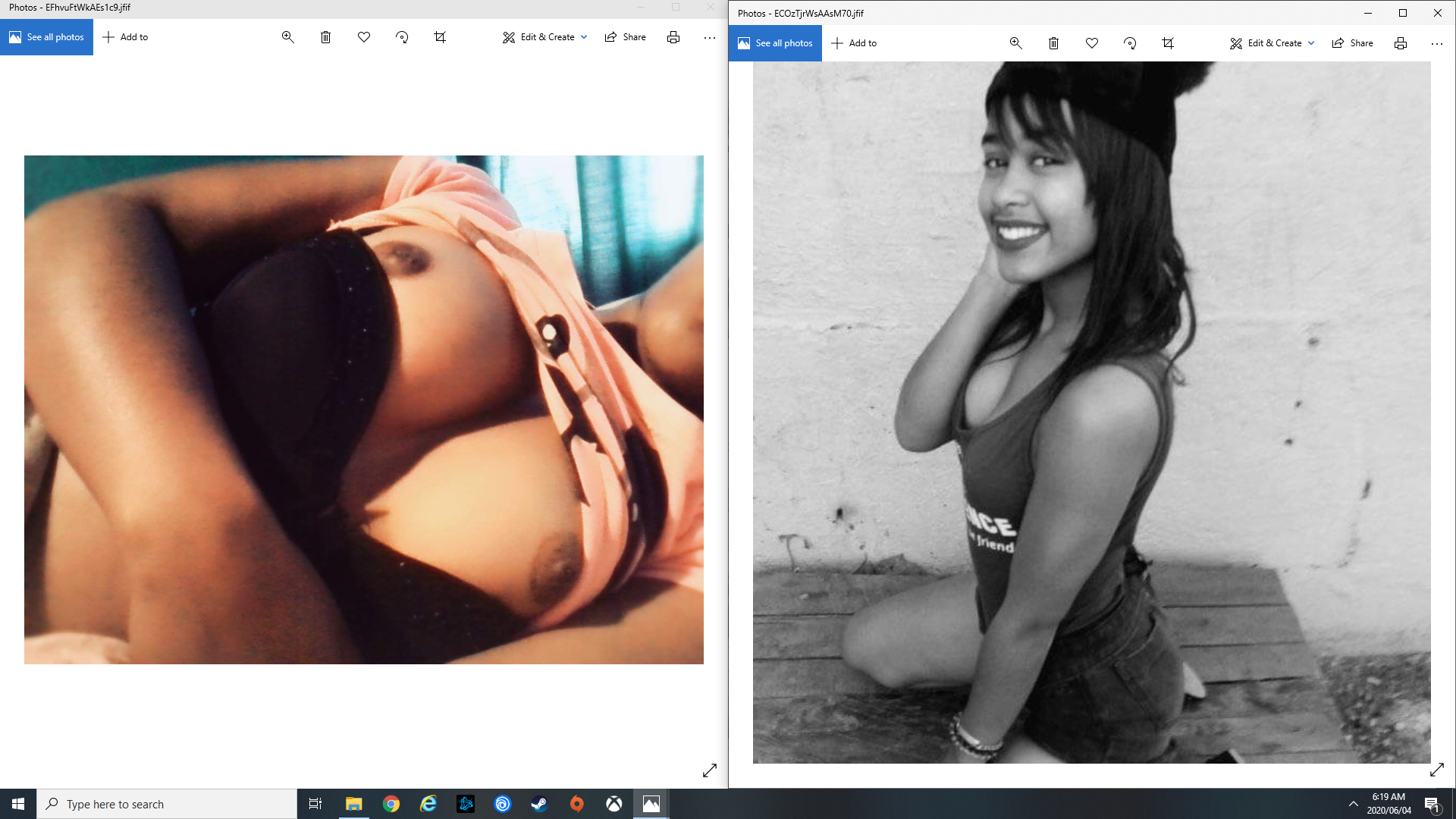The width and height of the screenshot is (1456, 819).
Task: Enter fullscreen using arrow in right window
Action: pos(1436,770)
